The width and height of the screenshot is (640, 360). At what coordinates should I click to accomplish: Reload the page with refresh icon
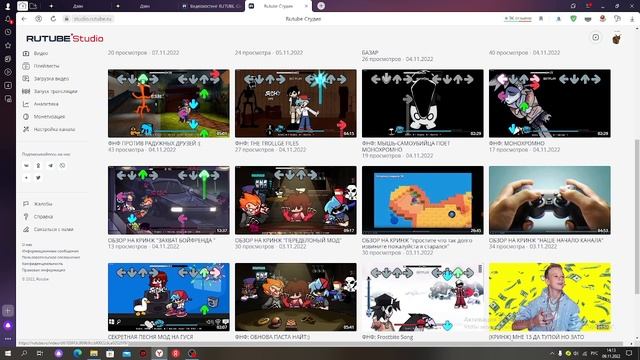pyautogui.click(x=53, y=19)
